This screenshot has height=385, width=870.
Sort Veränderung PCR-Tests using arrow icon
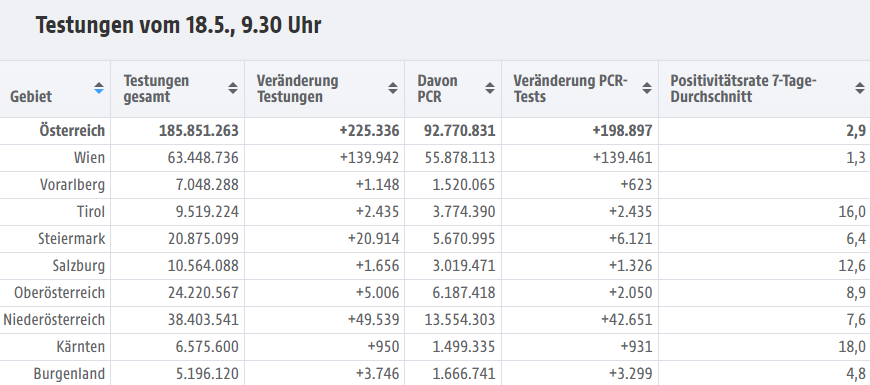[647, 88]
